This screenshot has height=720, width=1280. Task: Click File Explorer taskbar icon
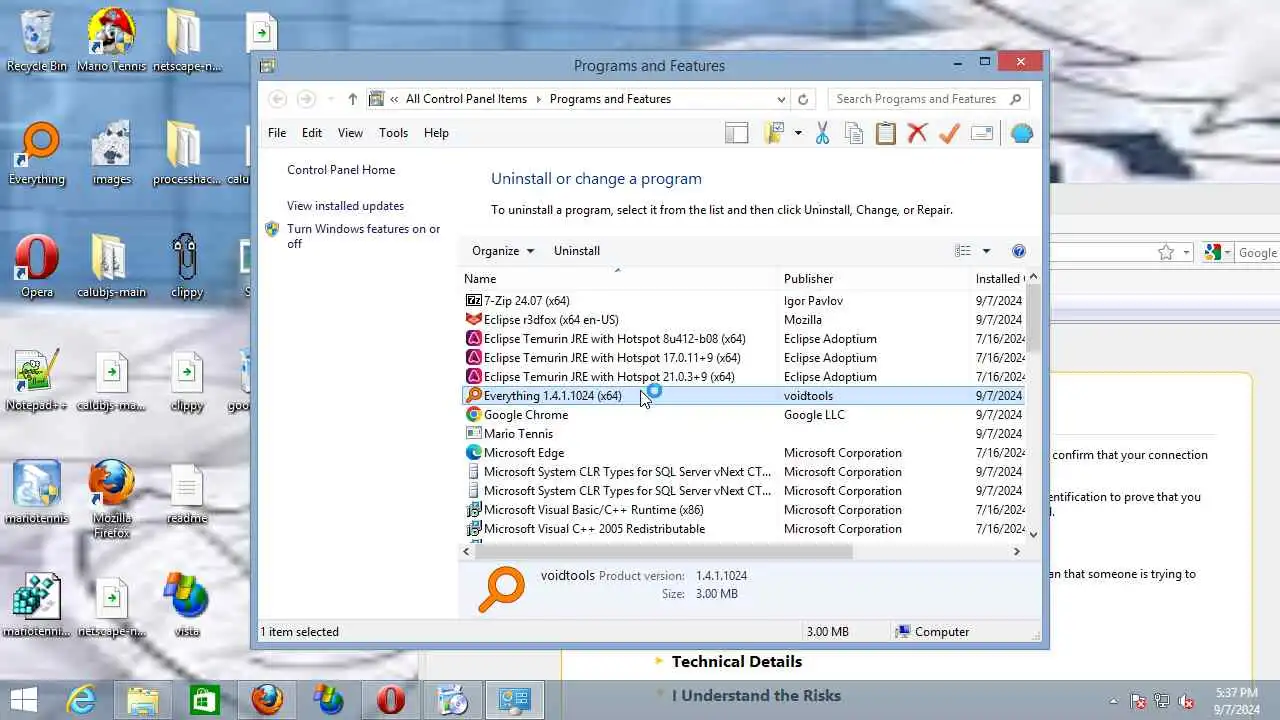click(x=143, y=700)
